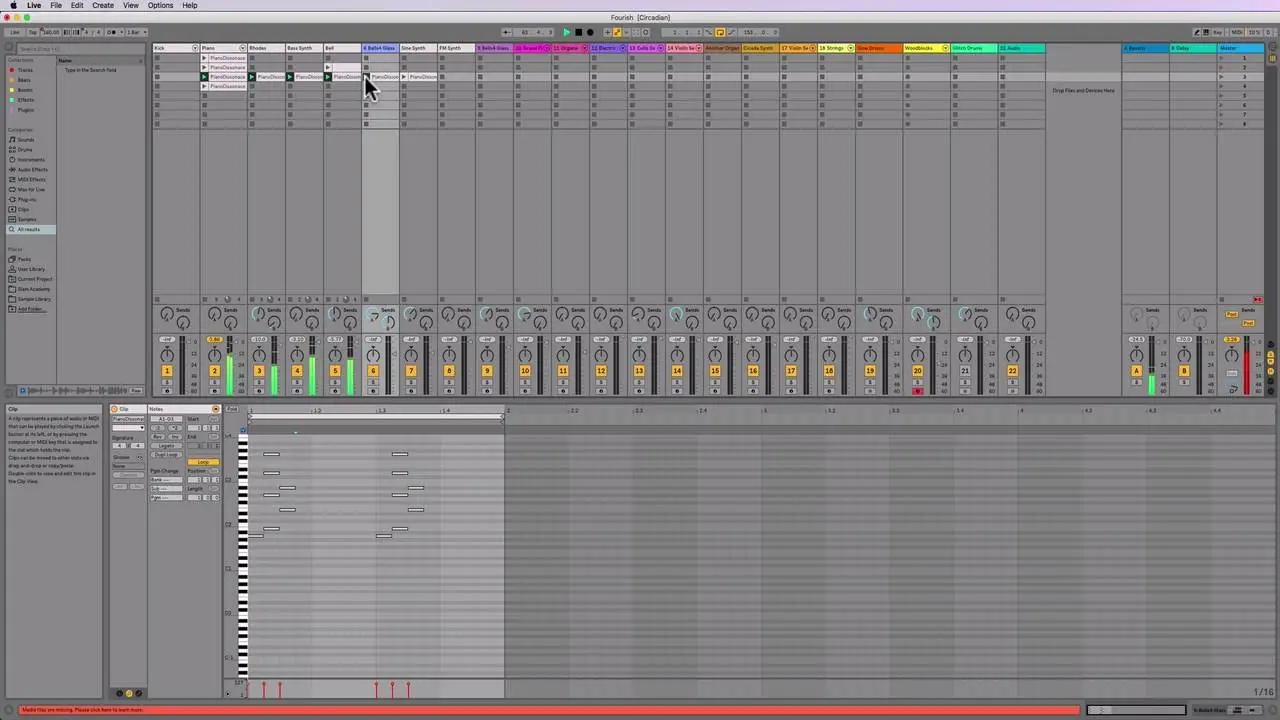Image resolution: width=1280 pixels, height=720 pixels.
Task: Click the Inv button in Notes box
Action: [174, 437]
